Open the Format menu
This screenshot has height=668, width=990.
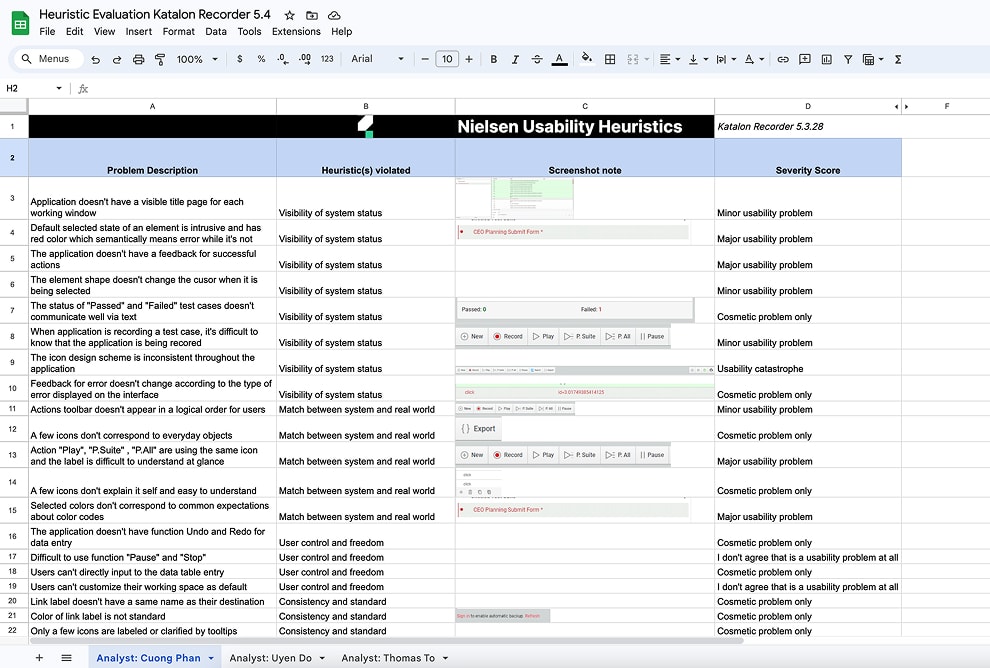click(179, 32)
